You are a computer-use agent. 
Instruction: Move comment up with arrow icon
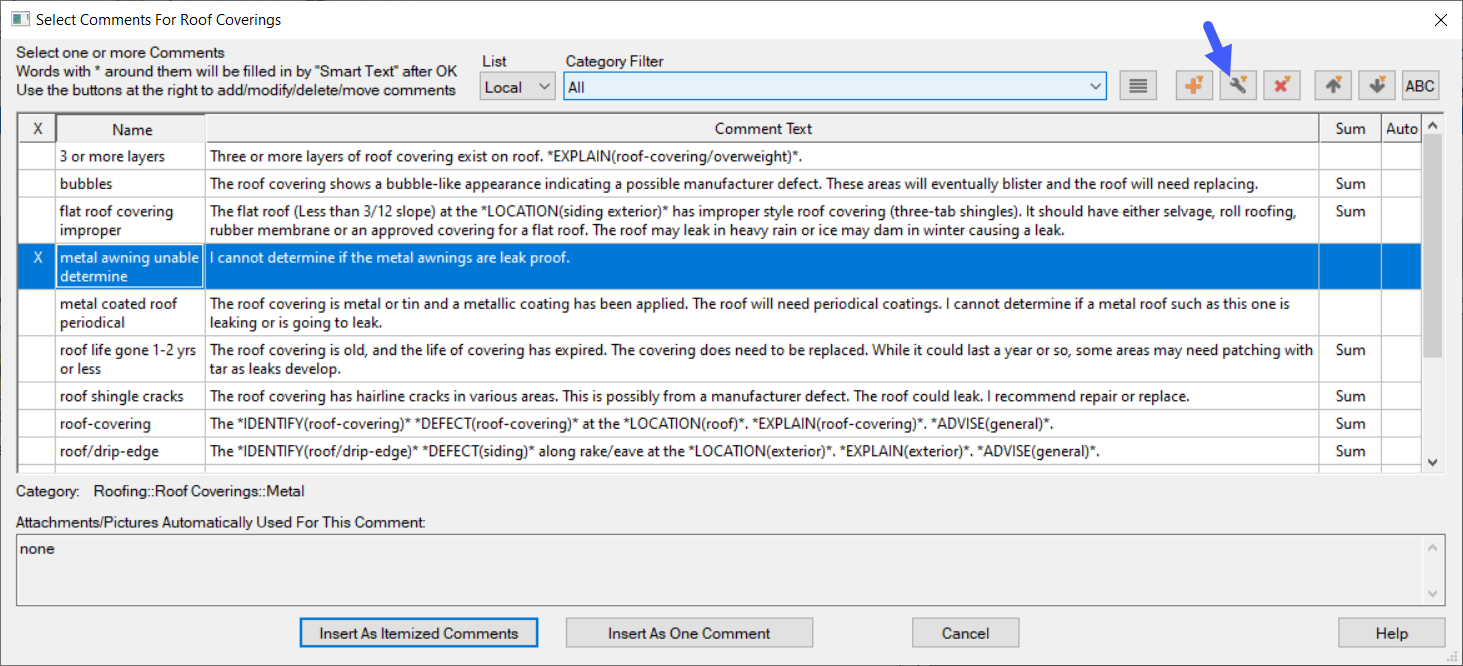[1333, 86]
